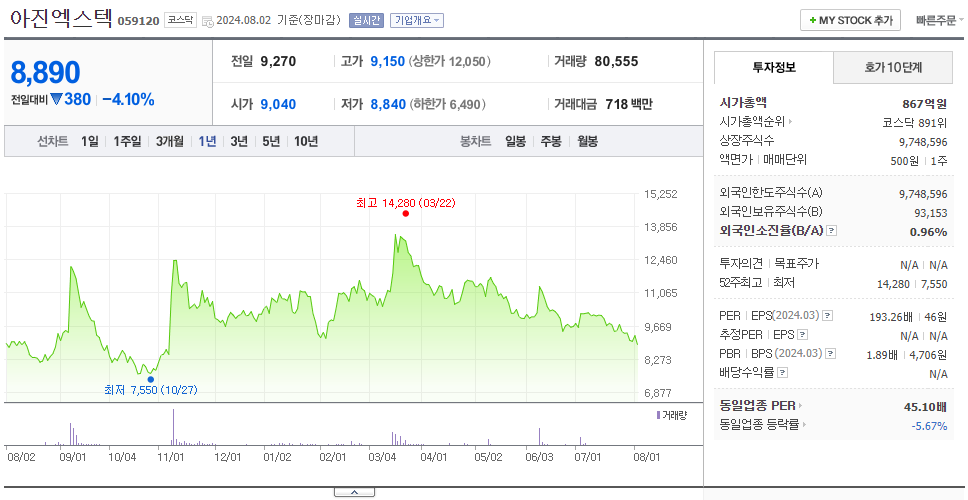Click help icon next to 추정PER EPS

tap(802, 335)
